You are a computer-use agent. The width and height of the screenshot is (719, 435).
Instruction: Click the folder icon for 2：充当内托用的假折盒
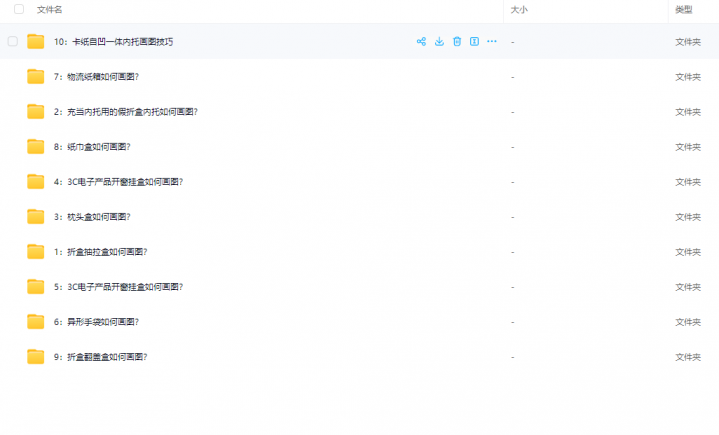point(36,112)
